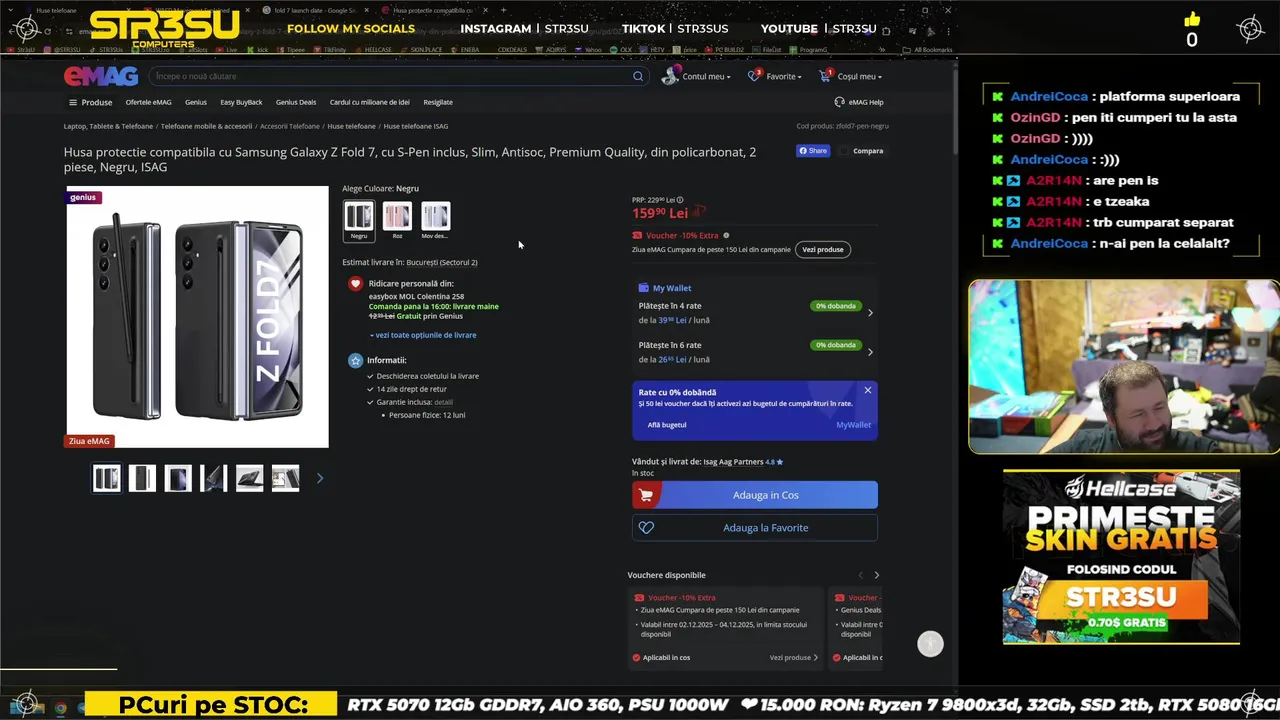
Task: Click the like thumbs-up icon
Action: pyautogui.click(x=1191, y=20)
